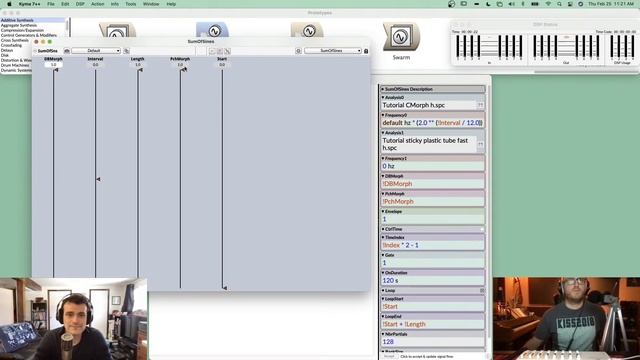Click the LoopEnd field !Start + !Length
Image resolution: width=640 pixels, height=360 pixels.
432,324
